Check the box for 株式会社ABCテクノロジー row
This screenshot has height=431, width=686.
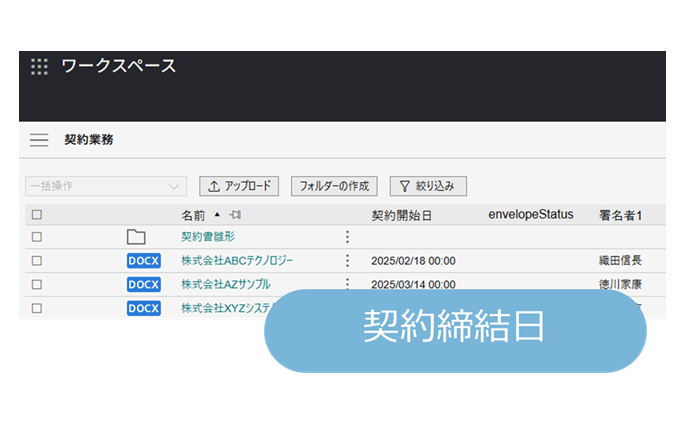37,261
